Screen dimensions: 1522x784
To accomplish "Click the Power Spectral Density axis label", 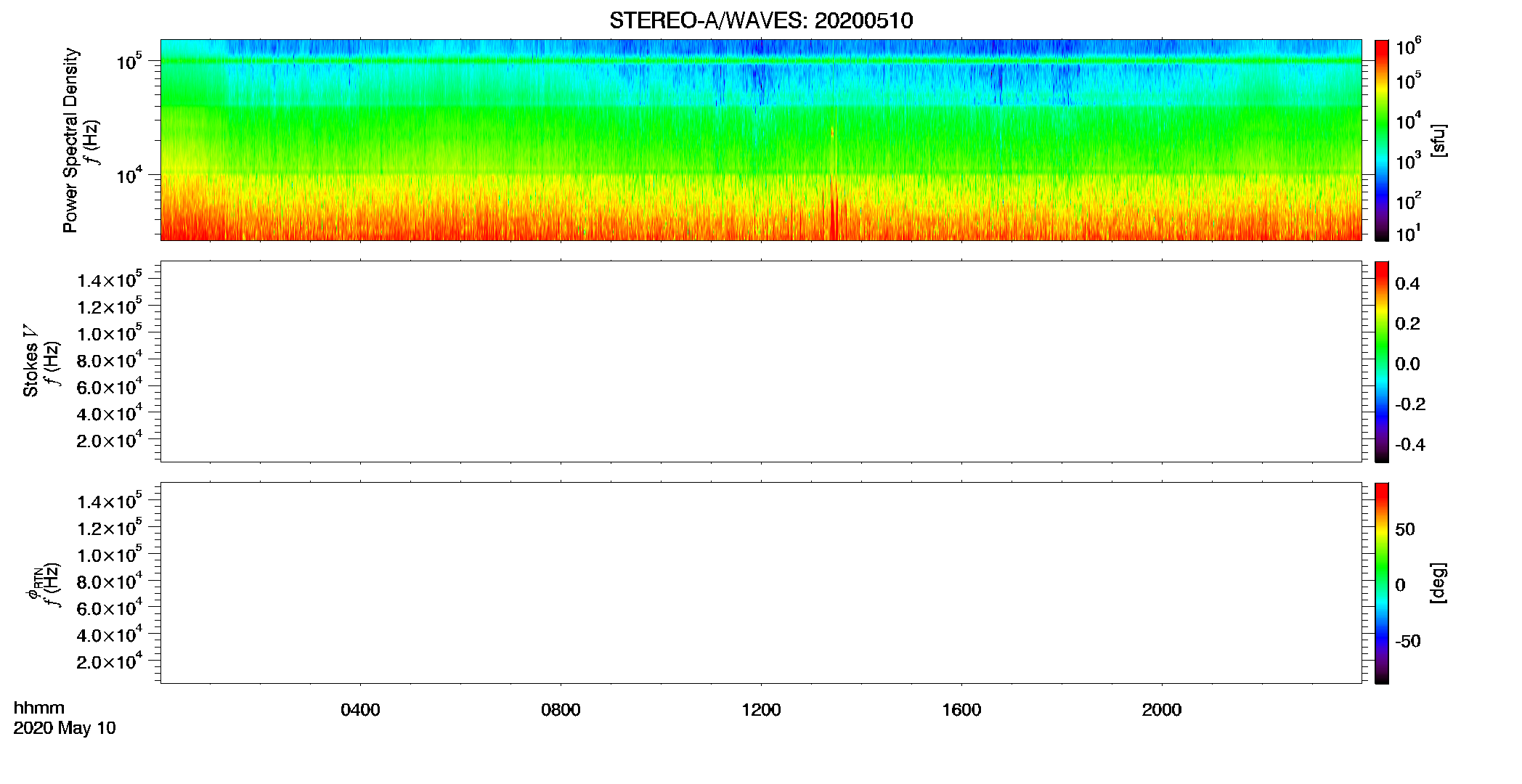I will 71,140.
